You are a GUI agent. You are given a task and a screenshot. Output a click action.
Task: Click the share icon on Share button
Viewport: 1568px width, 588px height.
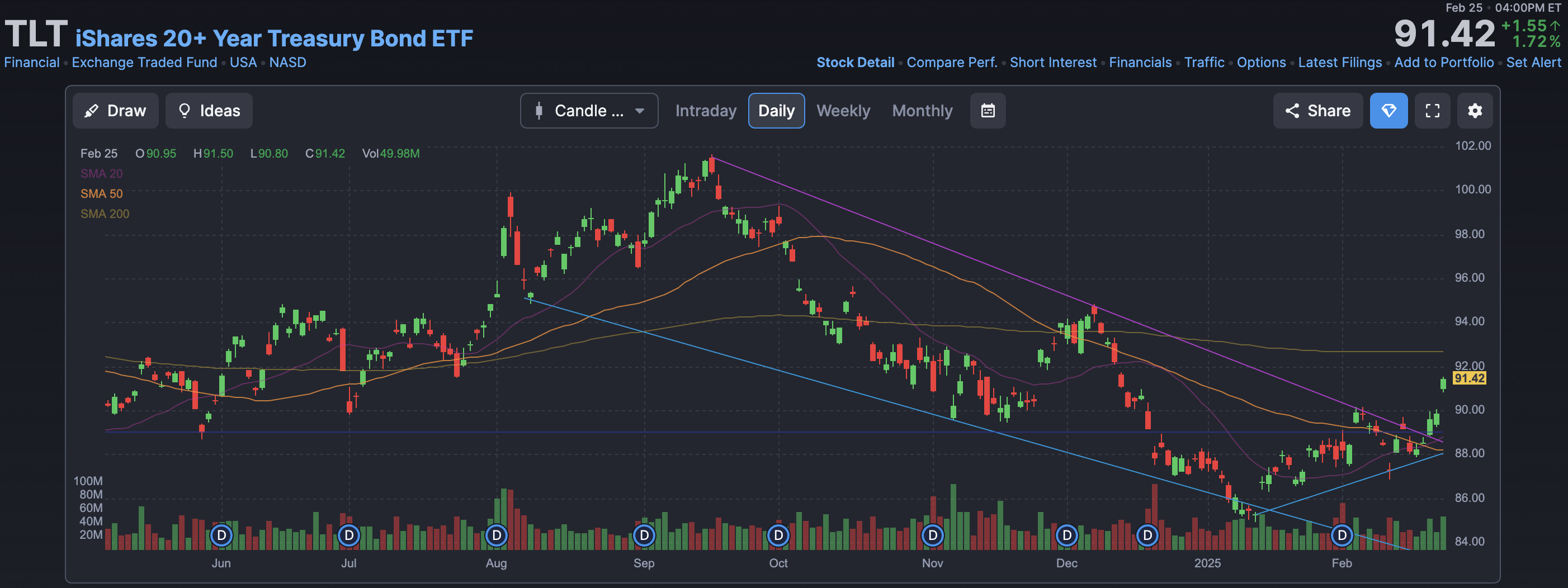(x=1292, y=111)
